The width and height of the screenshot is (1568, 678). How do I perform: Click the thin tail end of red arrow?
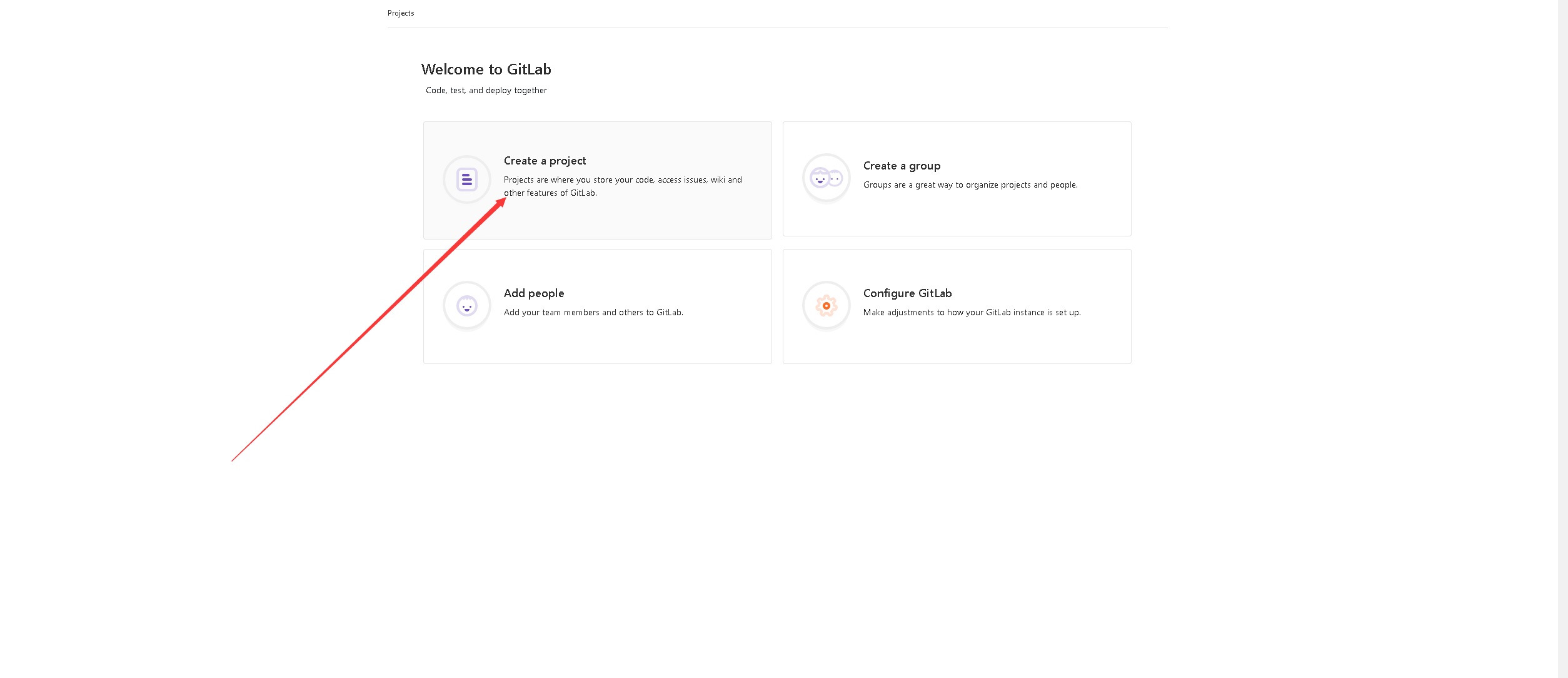point(234,459)
